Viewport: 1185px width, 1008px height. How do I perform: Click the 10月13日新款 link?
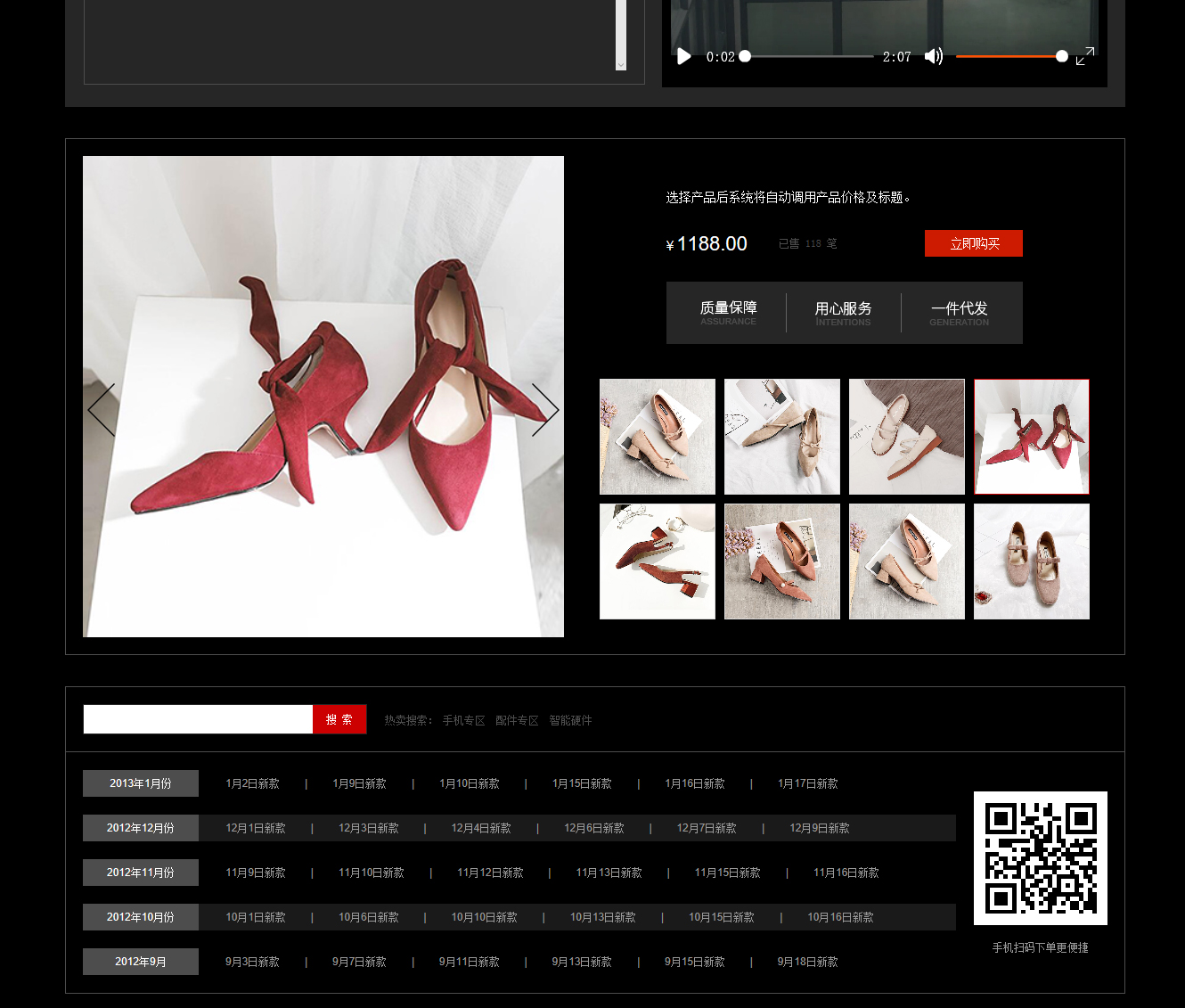pyautogui.click(x=603, y=917)
